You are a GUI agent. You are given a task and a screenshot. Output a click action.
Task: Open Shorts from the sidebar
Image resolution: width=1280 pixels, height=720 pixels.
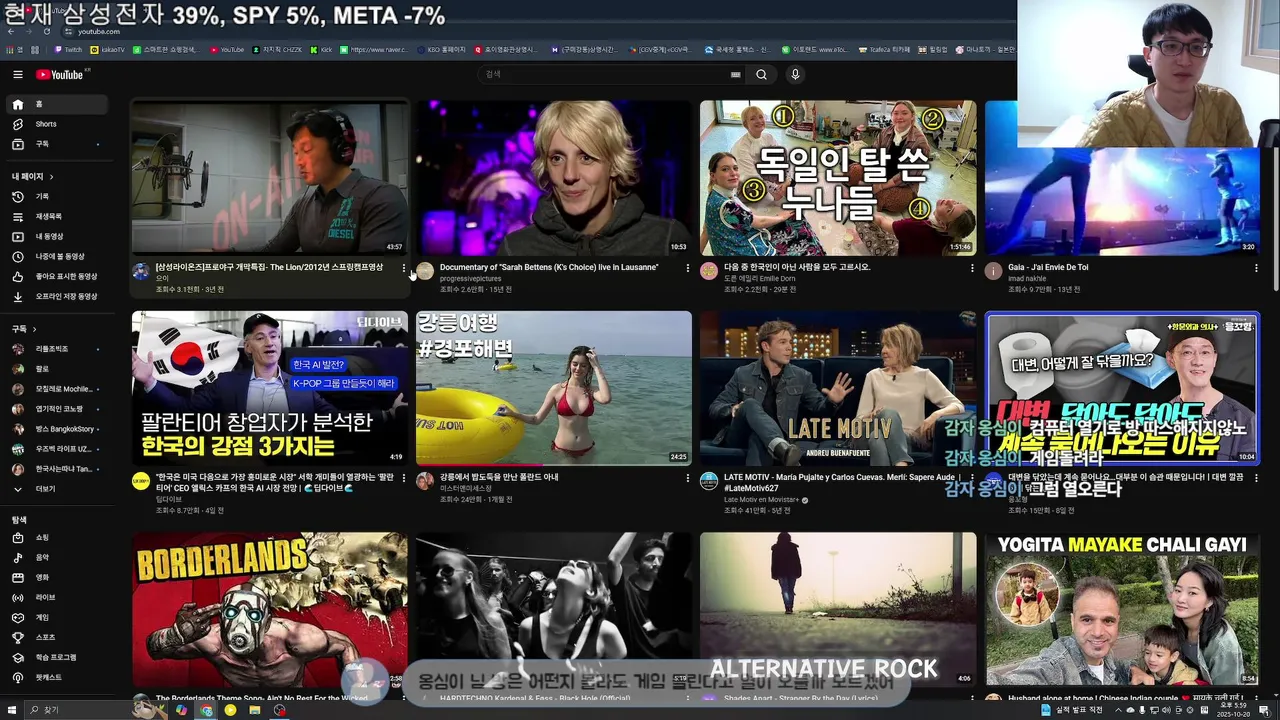[x=57, y=124]
